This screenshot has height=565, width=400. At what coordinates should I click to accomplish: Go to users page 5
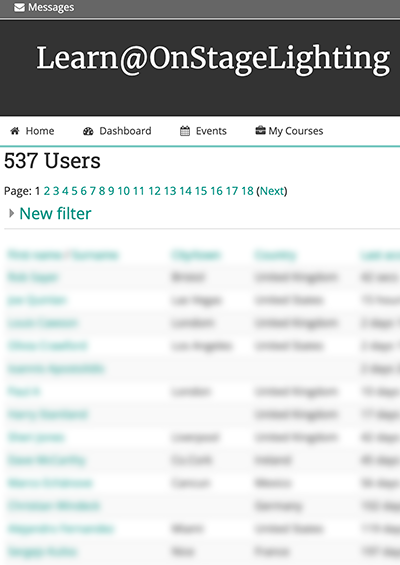click(x=74, y=191)
